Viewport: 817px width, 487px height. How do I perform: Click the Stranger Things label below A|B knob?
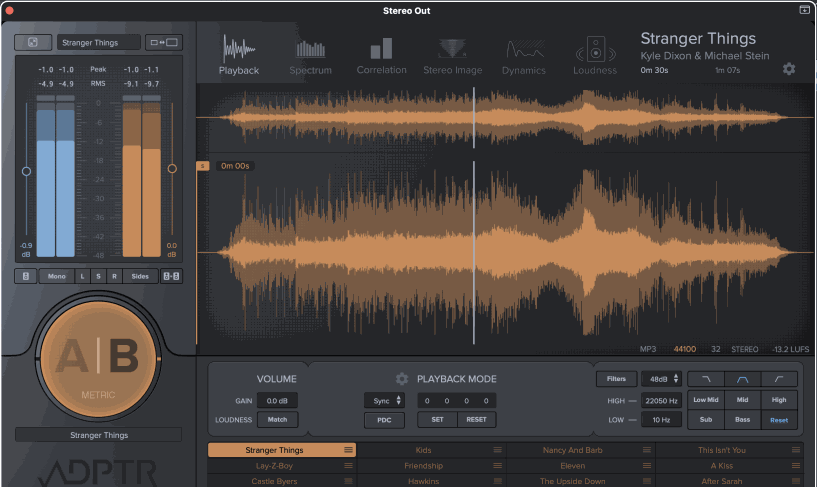98,435
